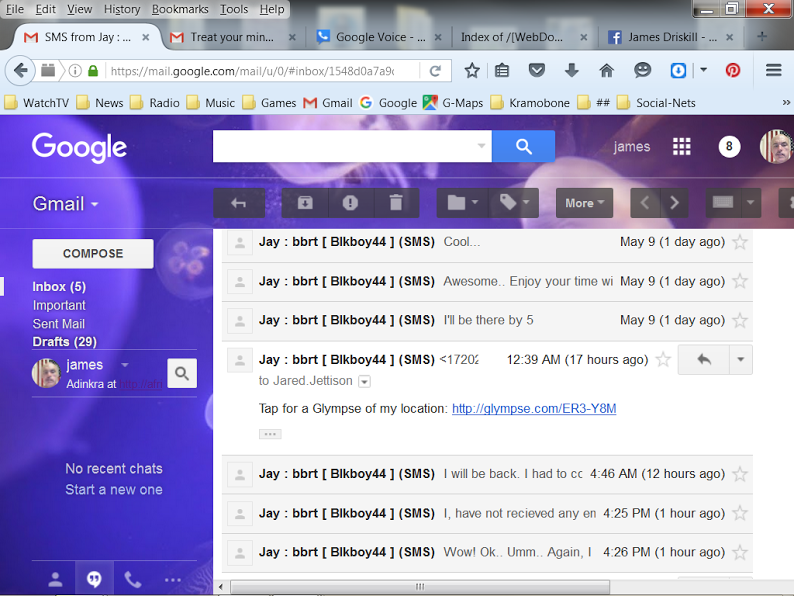Open a new browser tab with plus

[x=762, y=36]
